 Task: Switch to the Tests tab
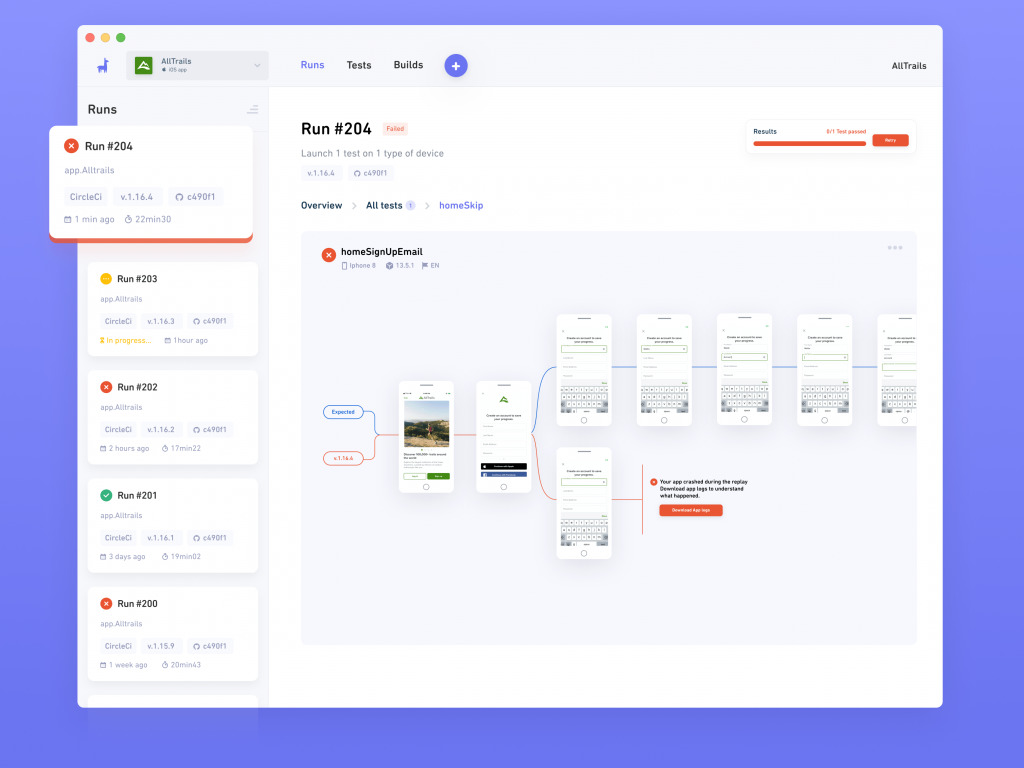tap(359, 65)
